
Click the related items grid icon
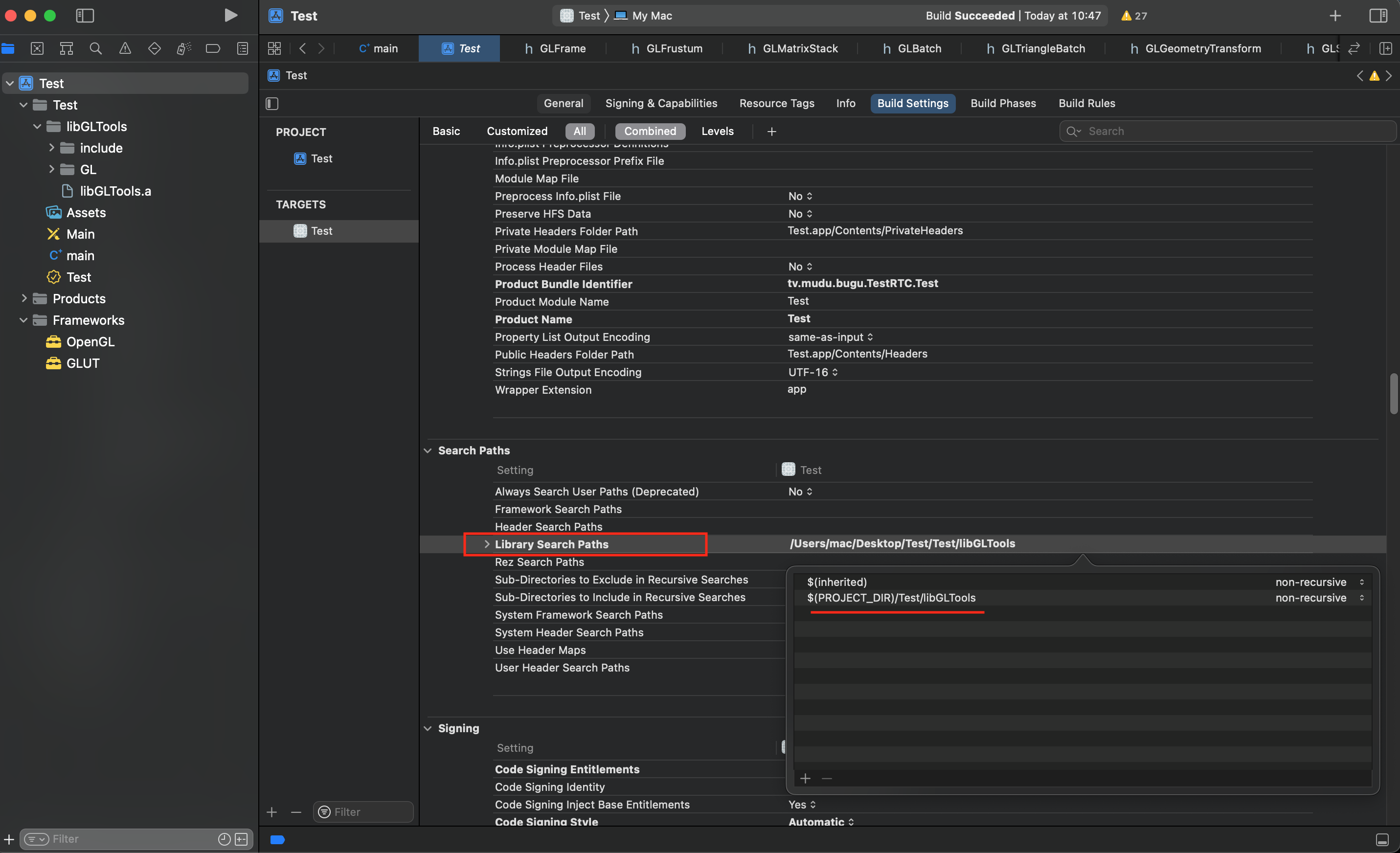[274, 48]
